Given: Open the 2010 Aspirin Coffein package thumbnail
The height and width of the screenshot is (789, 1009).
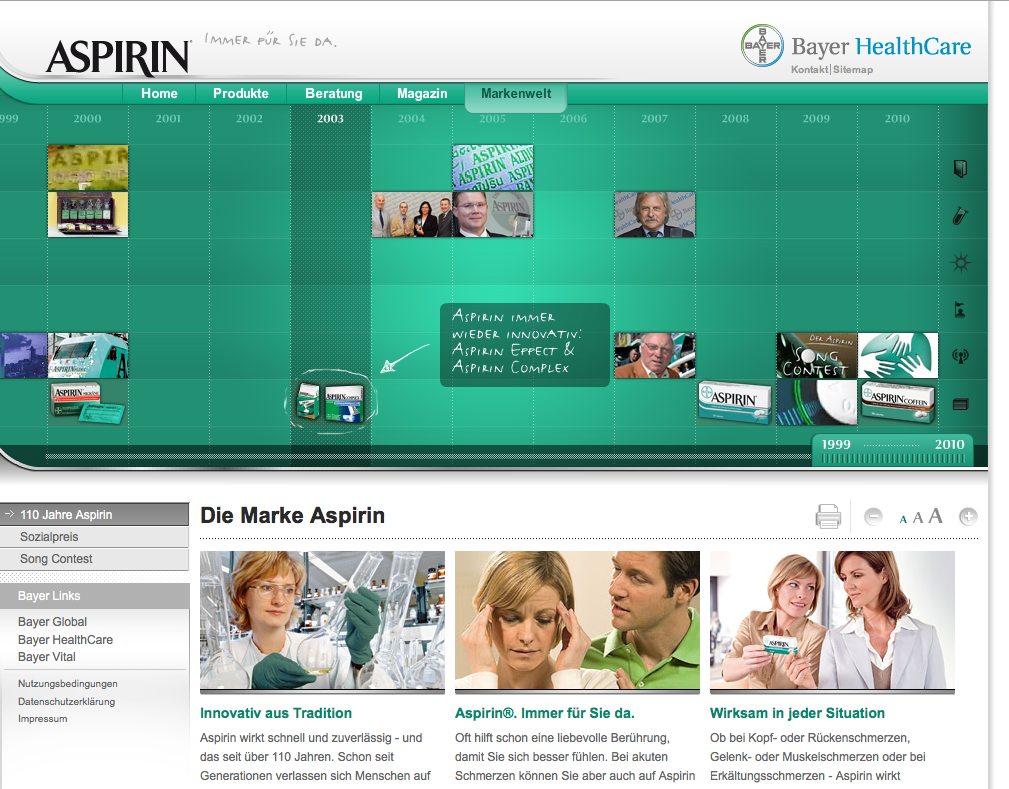Looking at the screenshot, I should [898, 402].
